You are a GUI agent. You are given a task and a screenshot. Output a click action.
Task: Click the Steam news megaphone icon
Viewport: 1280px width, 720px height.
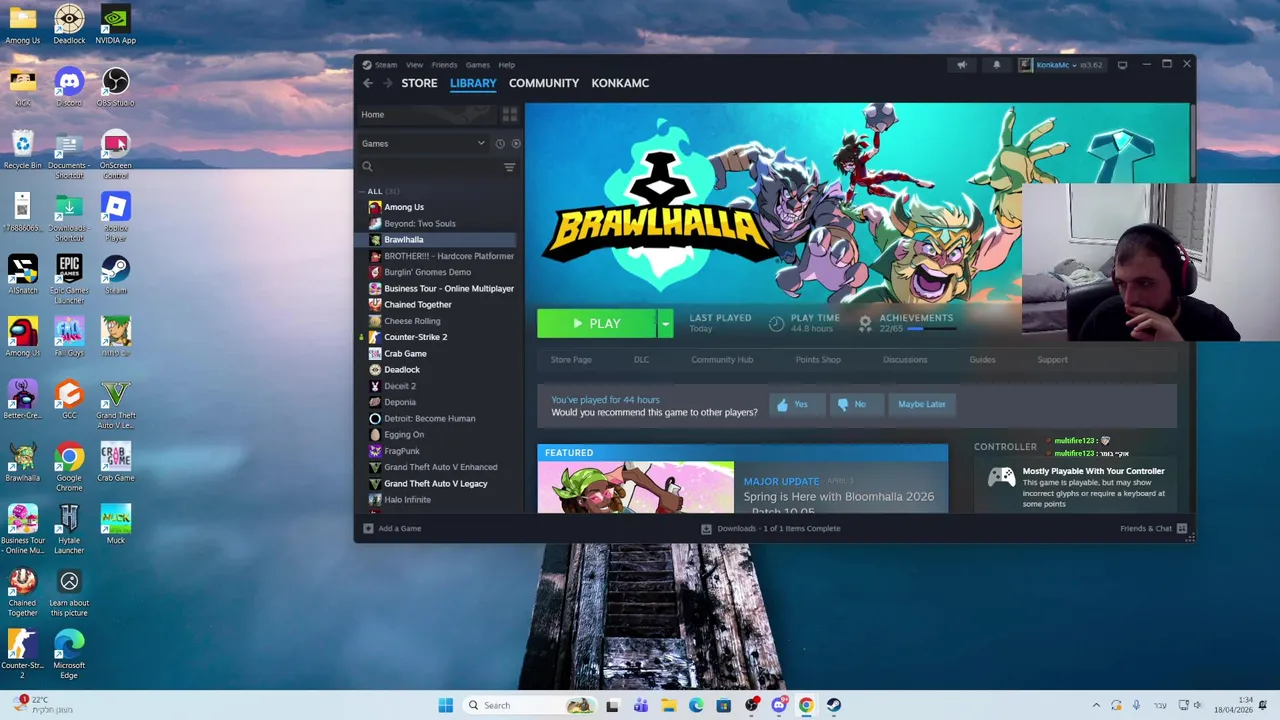tap(962, 65)
